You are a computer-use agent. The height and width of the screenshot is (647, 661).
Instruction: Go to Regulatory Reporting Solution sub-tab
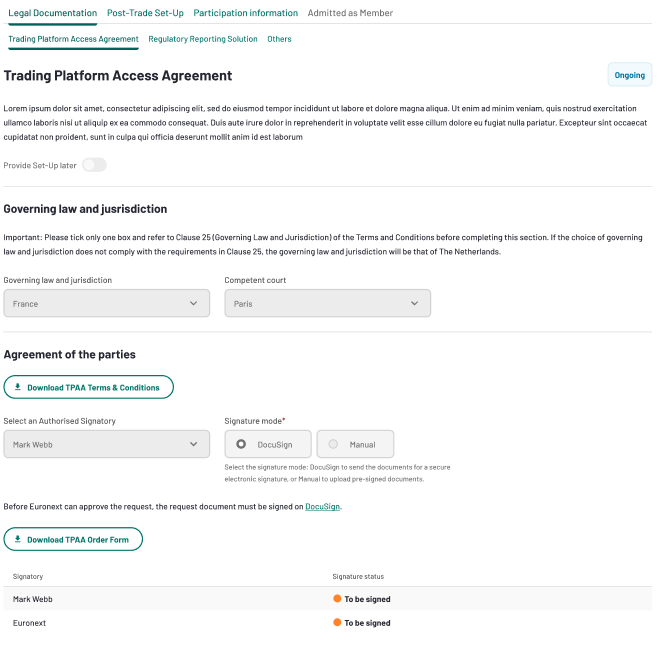point(203,39)
